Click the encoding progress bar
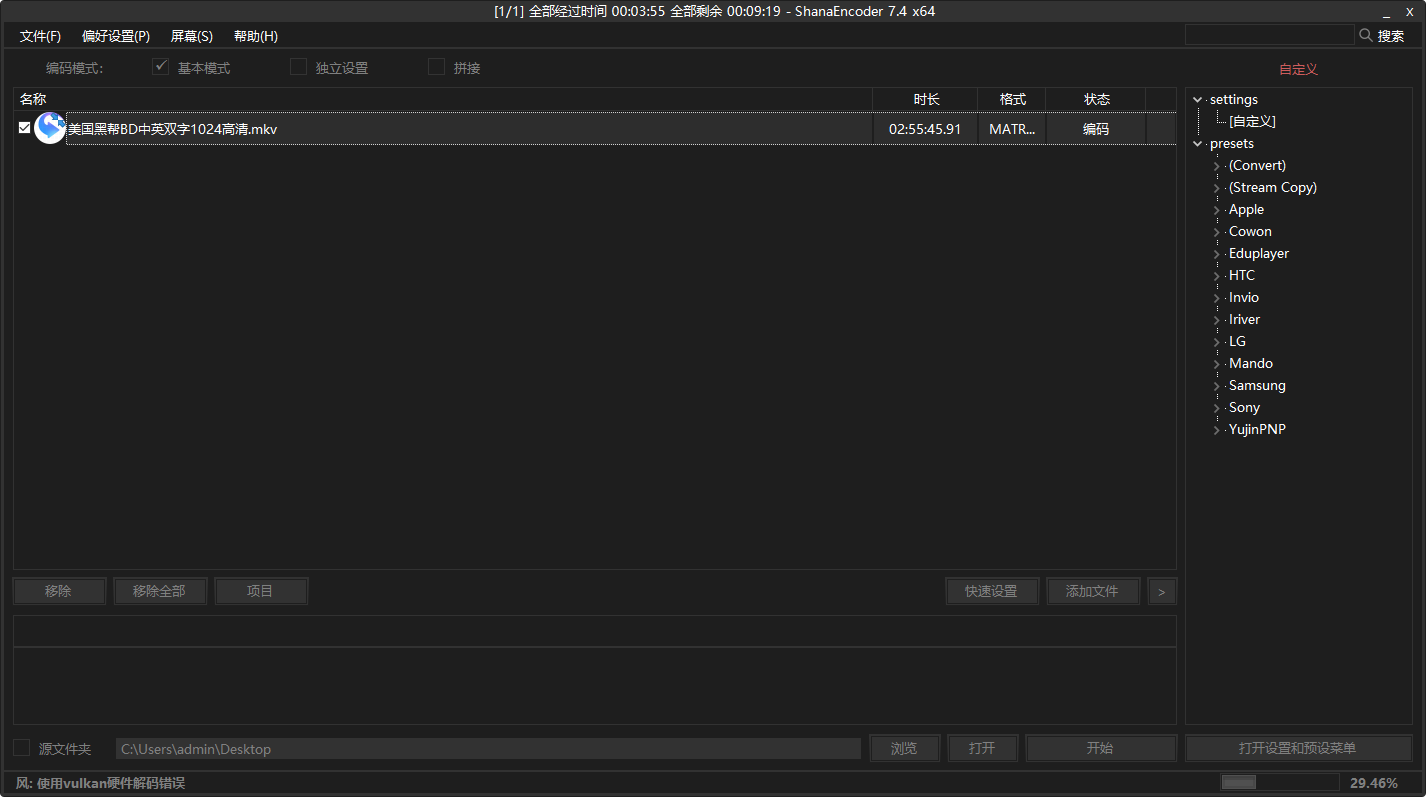 coord(1280,782)
